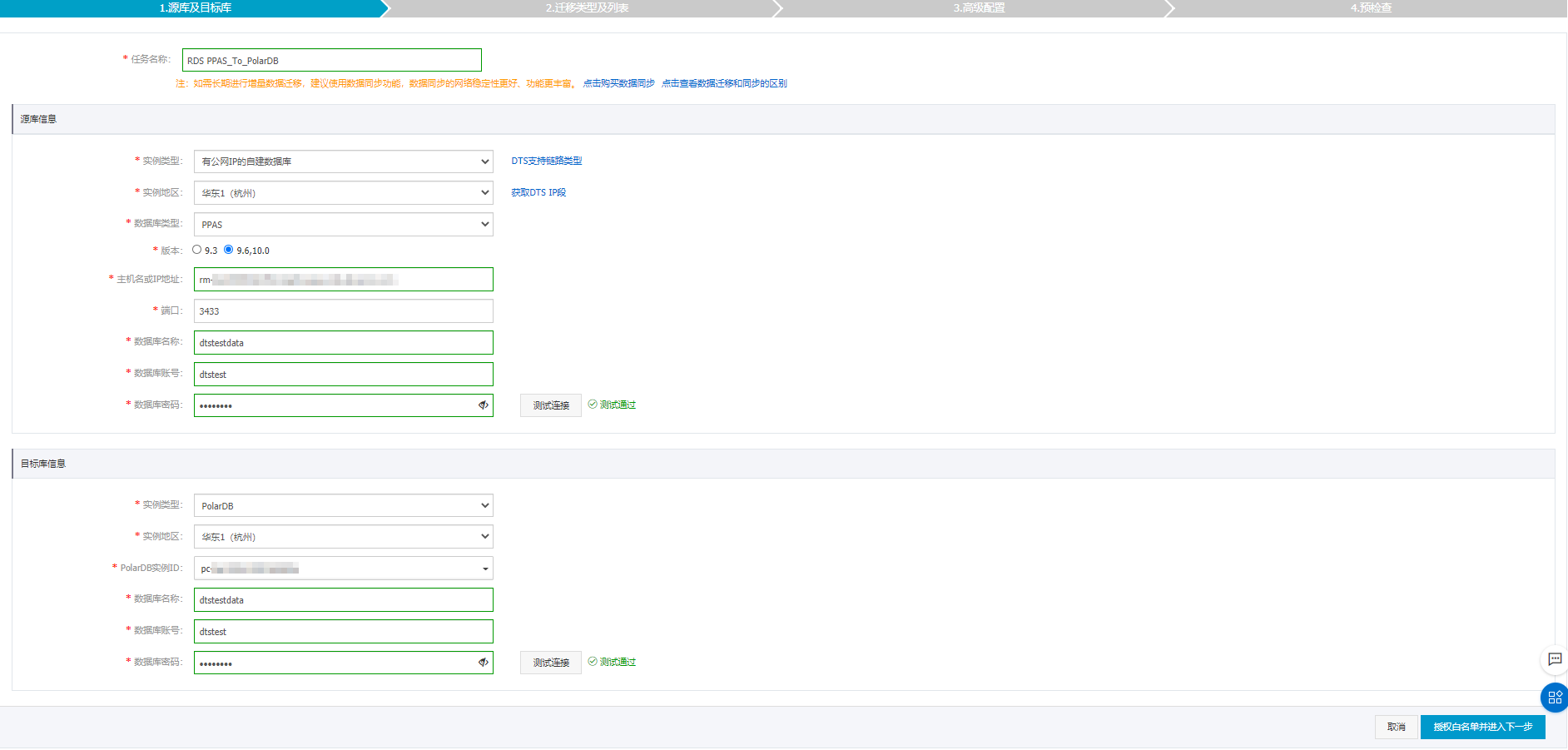Open target instance type PolarDB dropdown
Screen dimensions: 1568x750
[344, 506]
